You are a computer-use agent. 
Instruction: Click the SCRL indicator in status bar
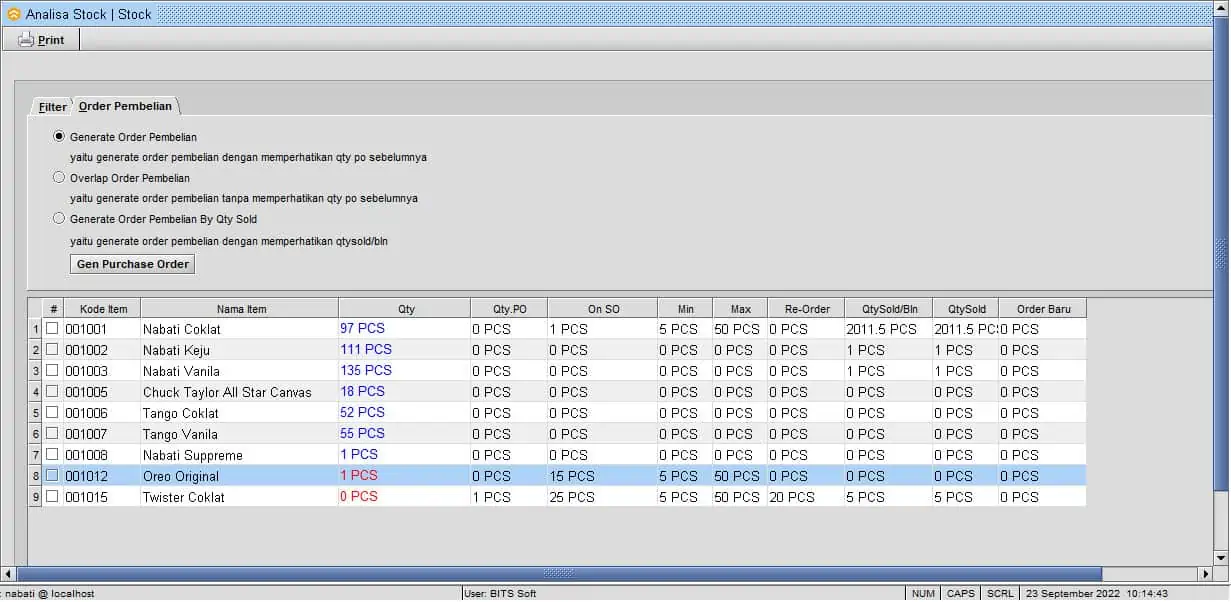pos(1000,594)
